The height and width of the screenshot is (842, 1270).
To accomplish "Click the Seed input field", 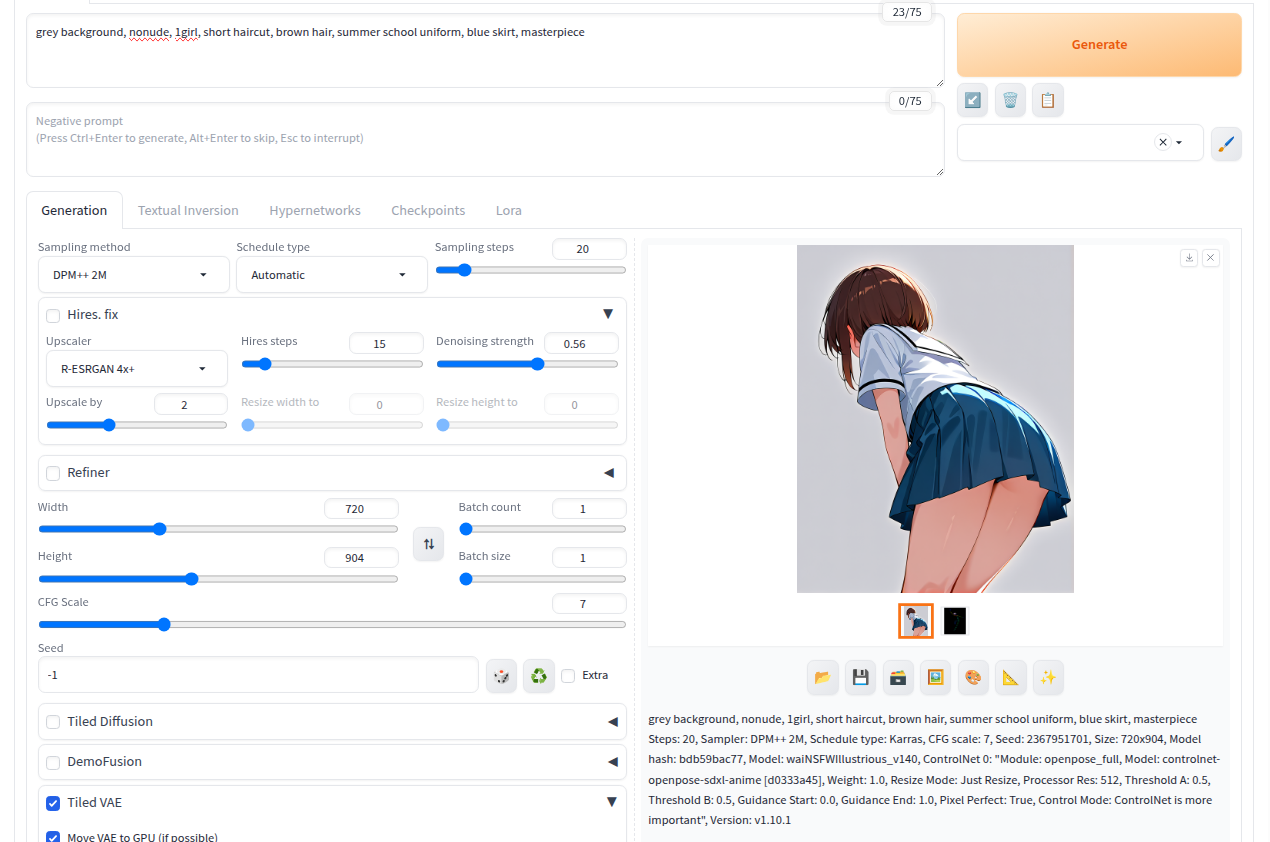I will point(258,675).
